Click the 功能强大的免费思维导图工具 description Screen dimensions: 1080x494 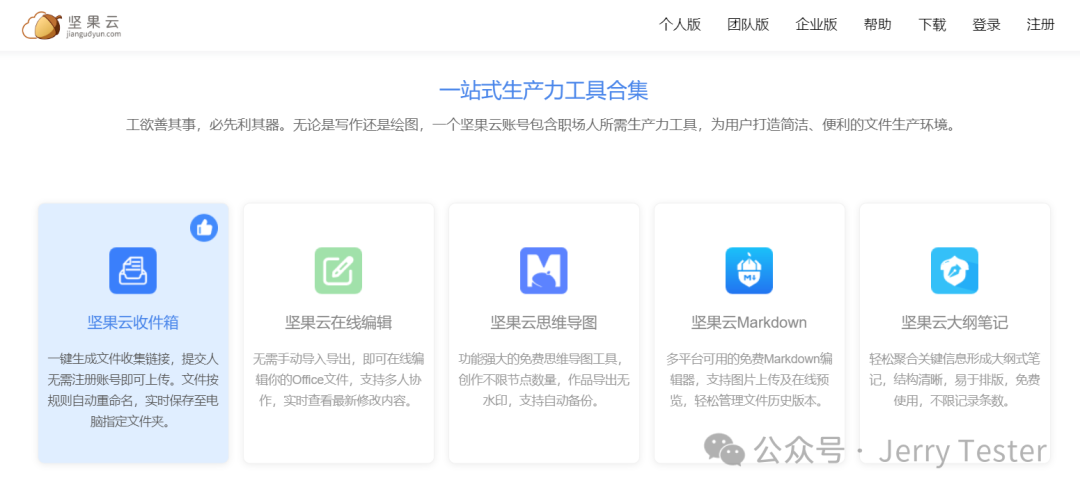tap(543, 380)
